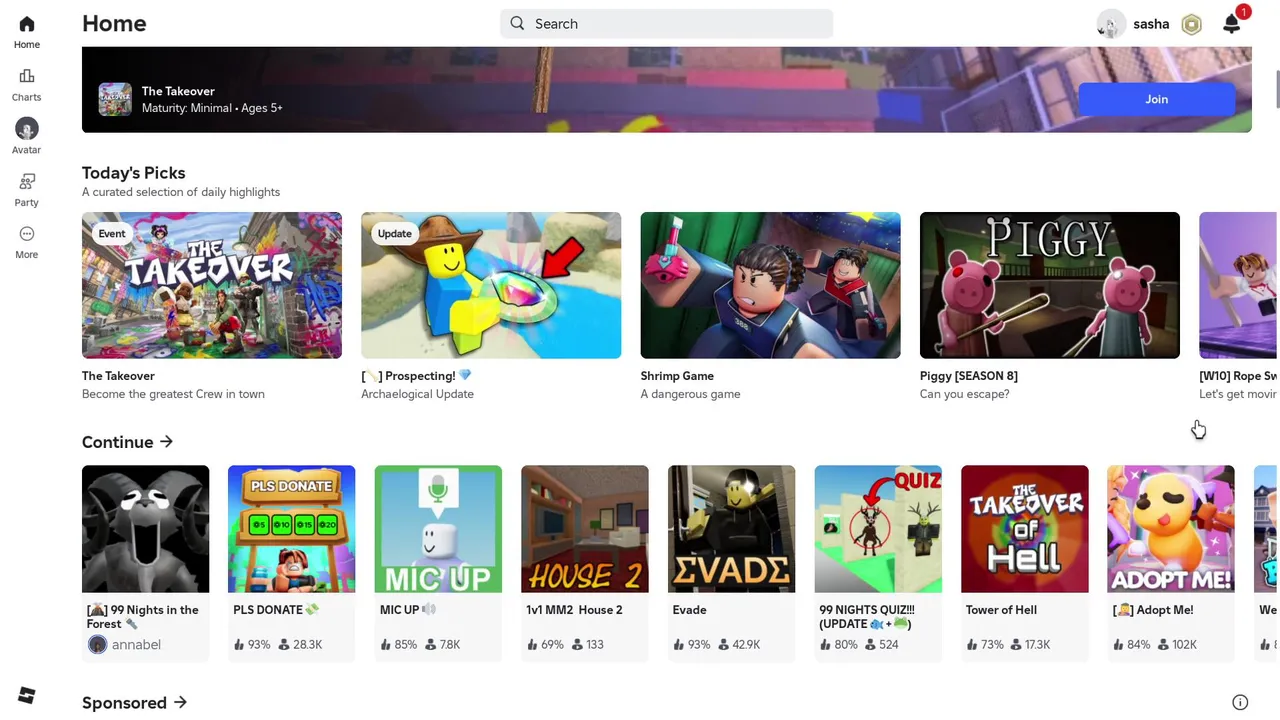Open the Evade game thumbnail

pos(732,529)
